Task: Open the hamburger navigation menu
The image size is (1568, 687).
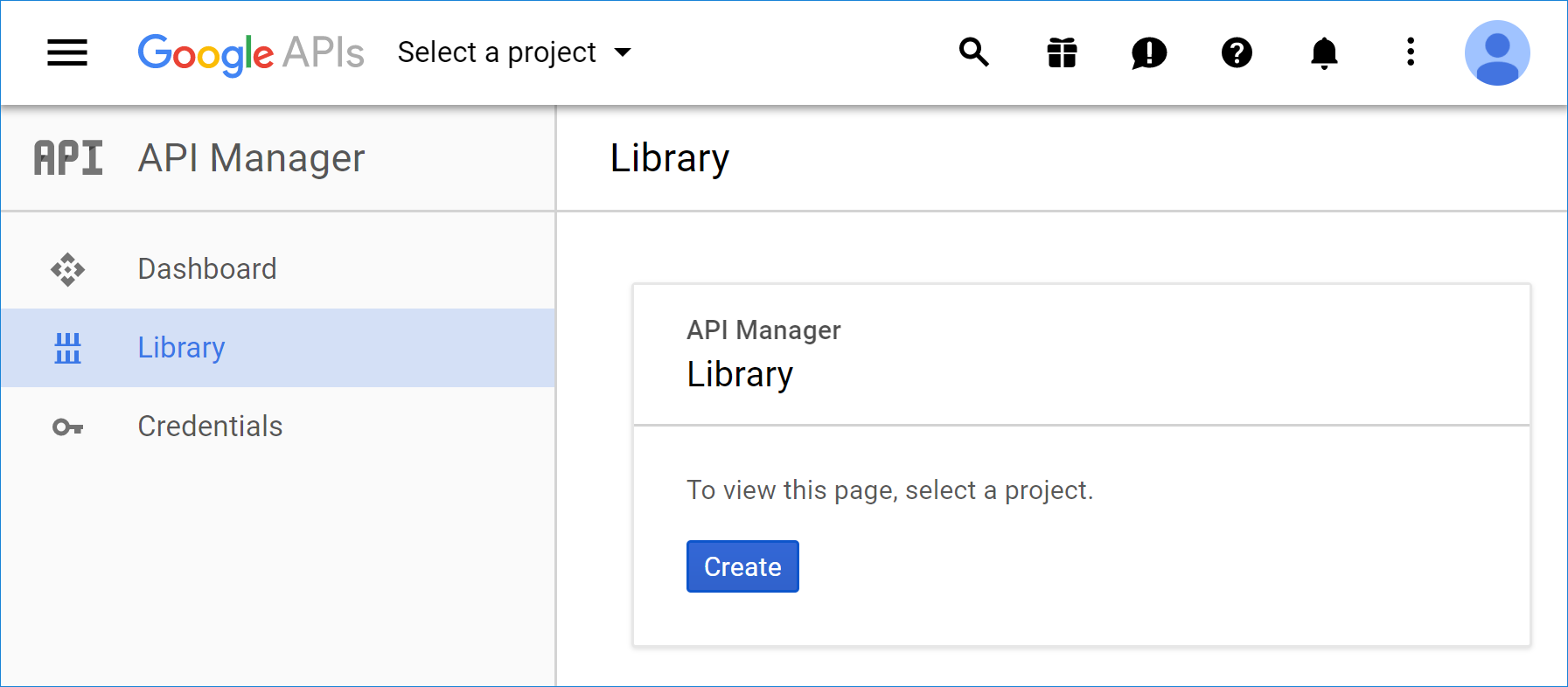Action: point(67,52)
